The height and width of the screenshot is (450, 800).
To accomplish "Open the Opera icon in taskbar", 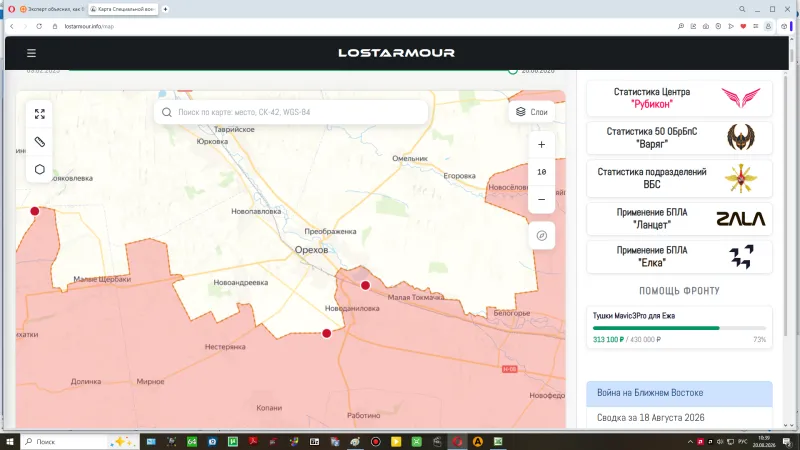I will 457,441.
